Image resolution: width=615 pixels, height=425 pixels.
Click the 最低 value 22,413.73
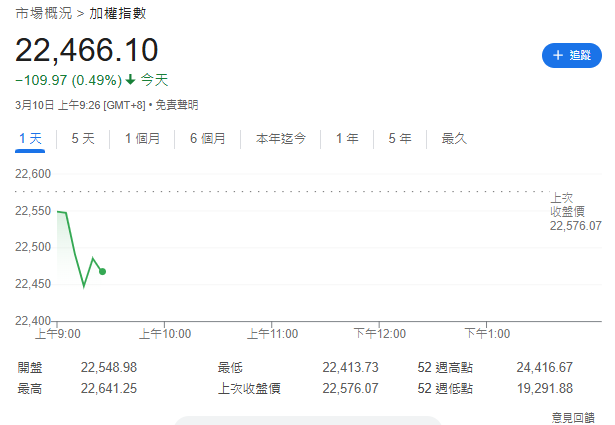pyautogui.click(x=350, y=367)
